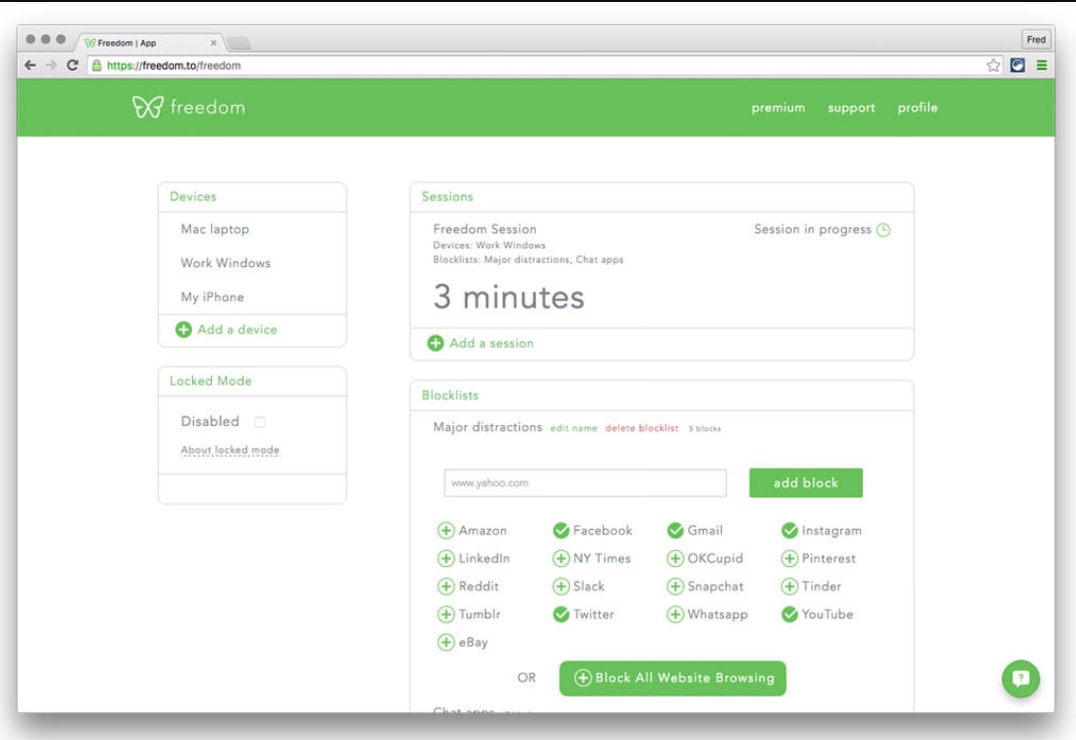Image resolution: width=1076 pixels, height=740 pixels.
Task: Click the 5 blocks count label
Action: 705,428
